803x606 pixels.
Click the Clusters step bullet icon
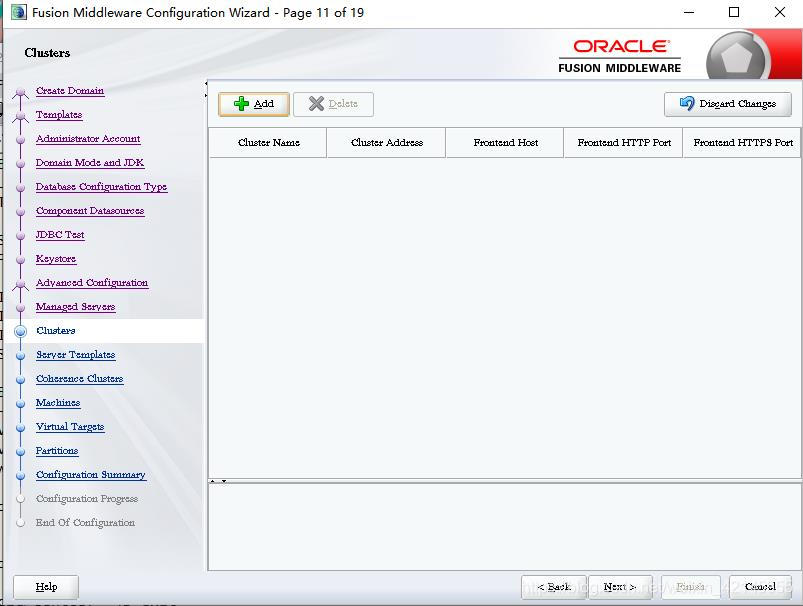point(20,331)
